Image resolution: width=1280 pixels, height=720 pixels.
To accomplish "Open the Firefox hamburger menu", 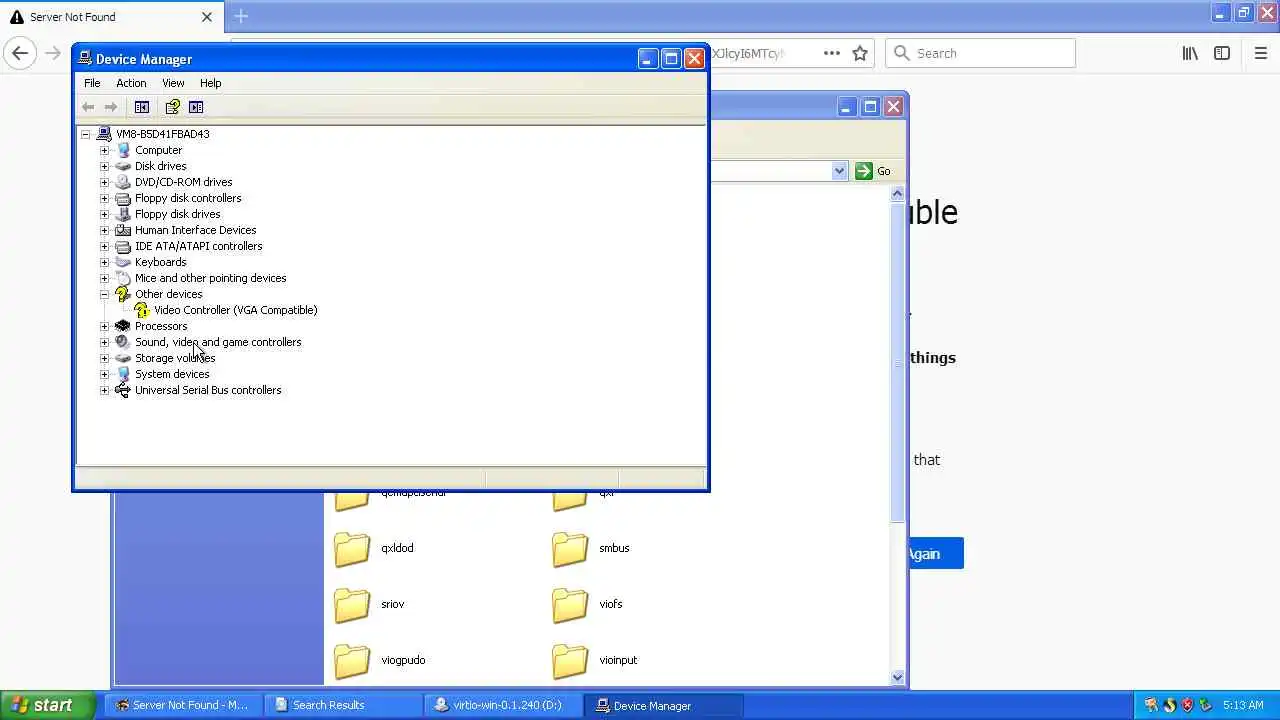I will click(x=1260, y=54).
